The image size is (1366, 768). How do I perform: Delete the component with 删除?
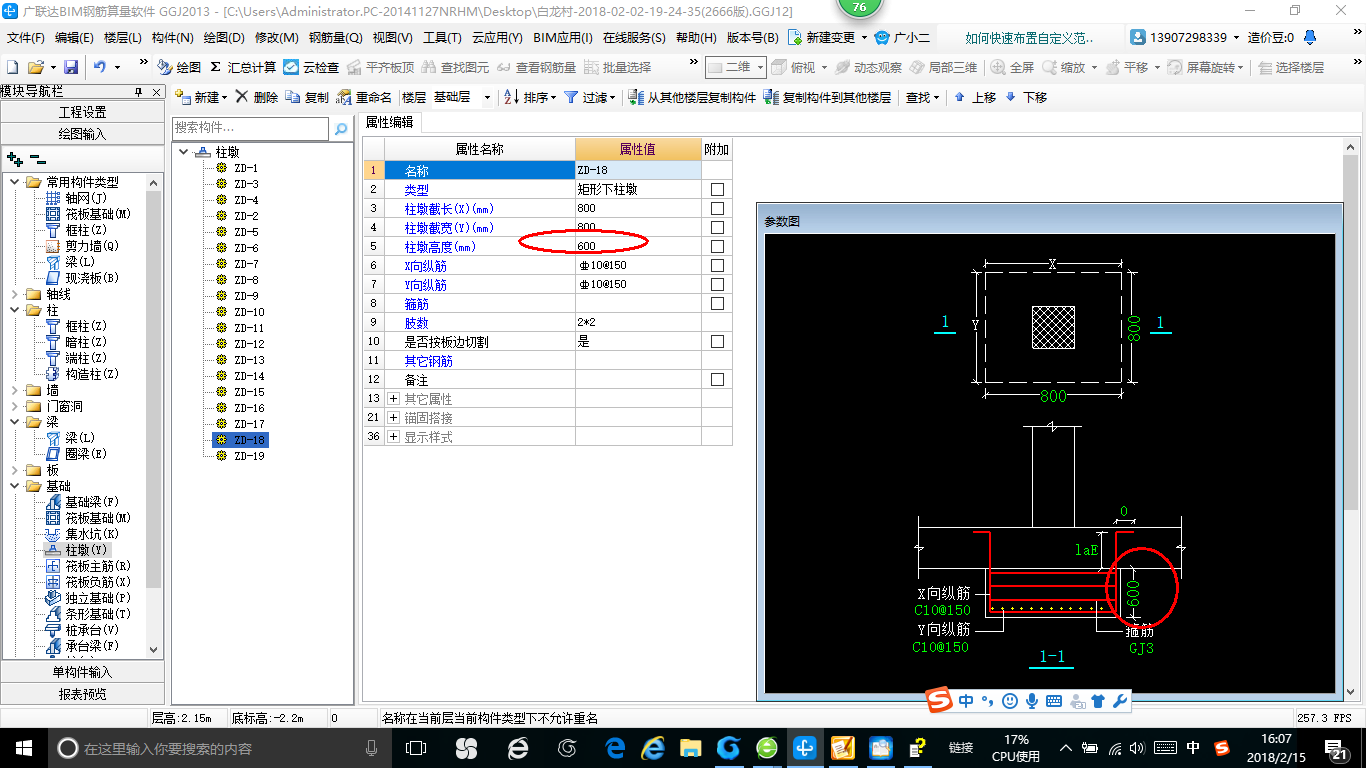click(x=257, y=97)
